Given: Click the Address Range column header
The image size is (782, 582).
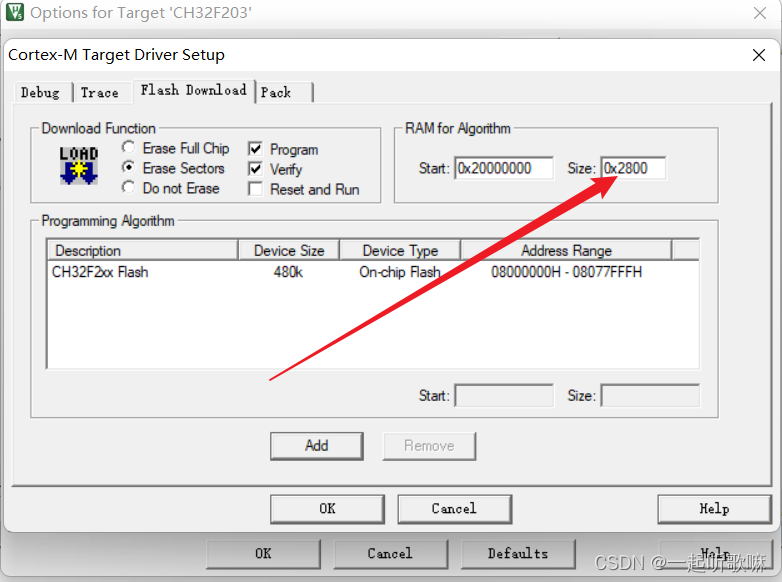Looking at the screenshot, I should pyautogui.click(x=566, y=250).
